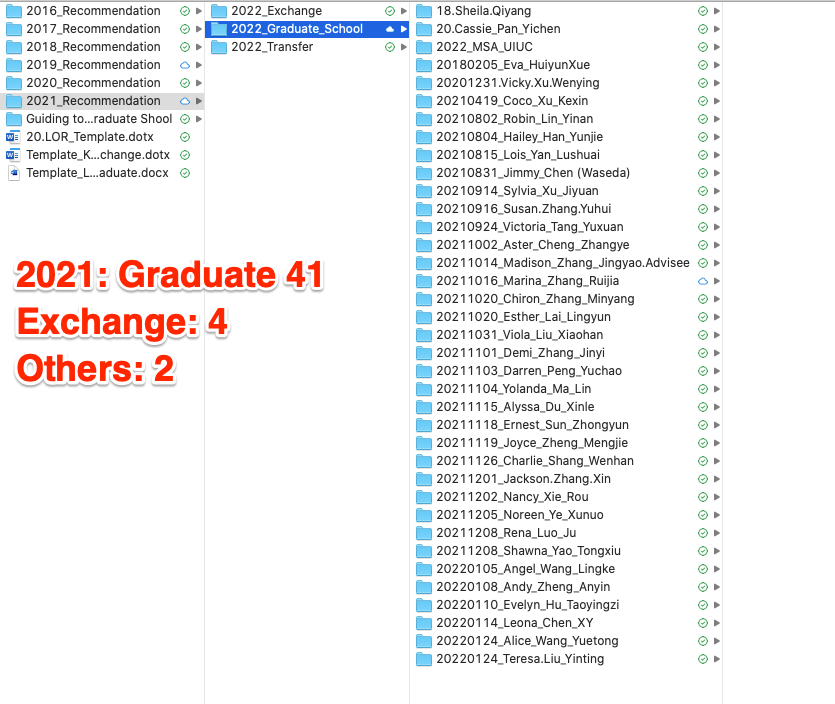Click the folder icon of 20220114_Leona_Chen_XY
The image size is (835, 704).
point(424,623)
